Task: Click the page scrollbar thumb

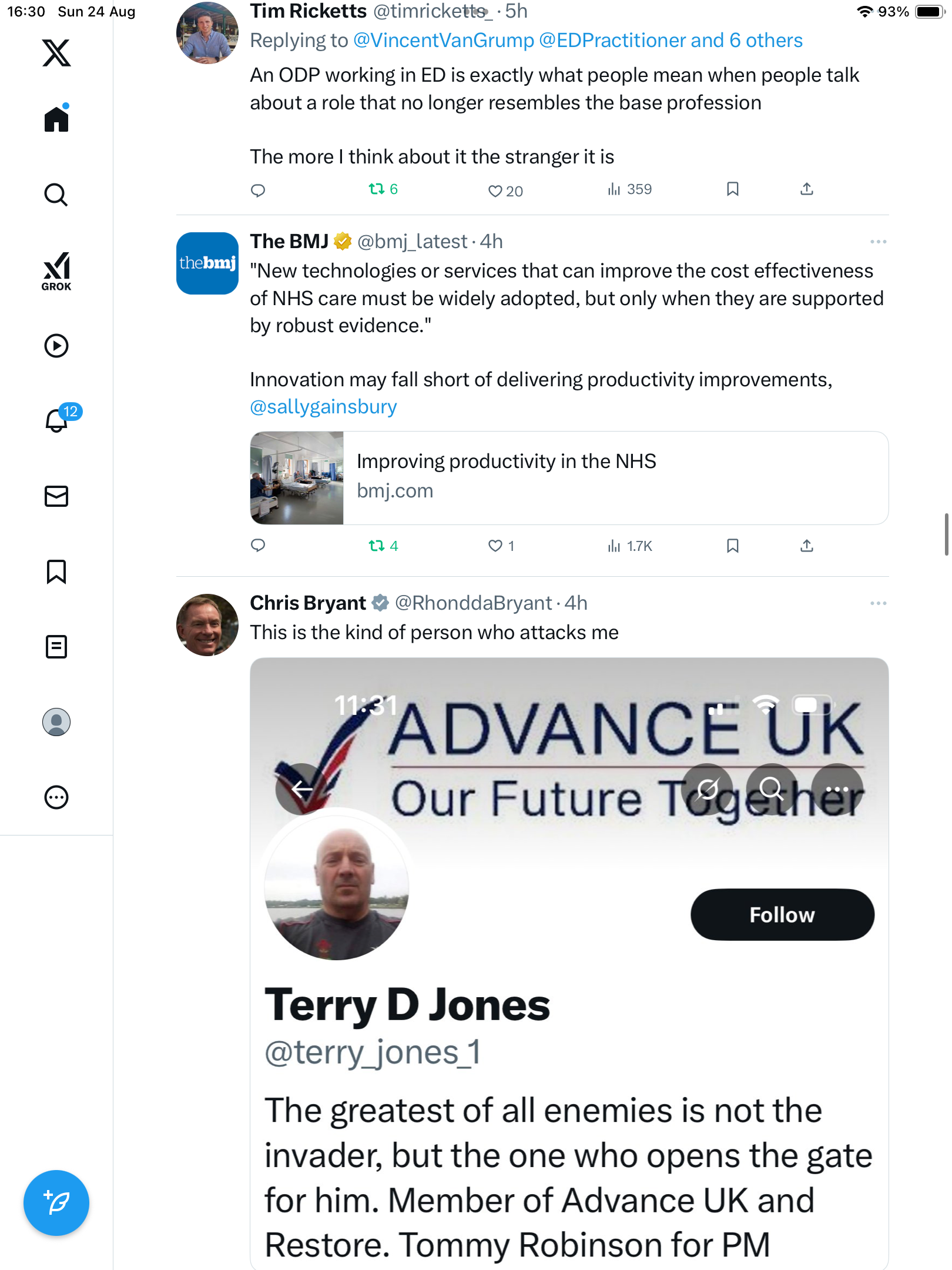Action: click(946, 534)
